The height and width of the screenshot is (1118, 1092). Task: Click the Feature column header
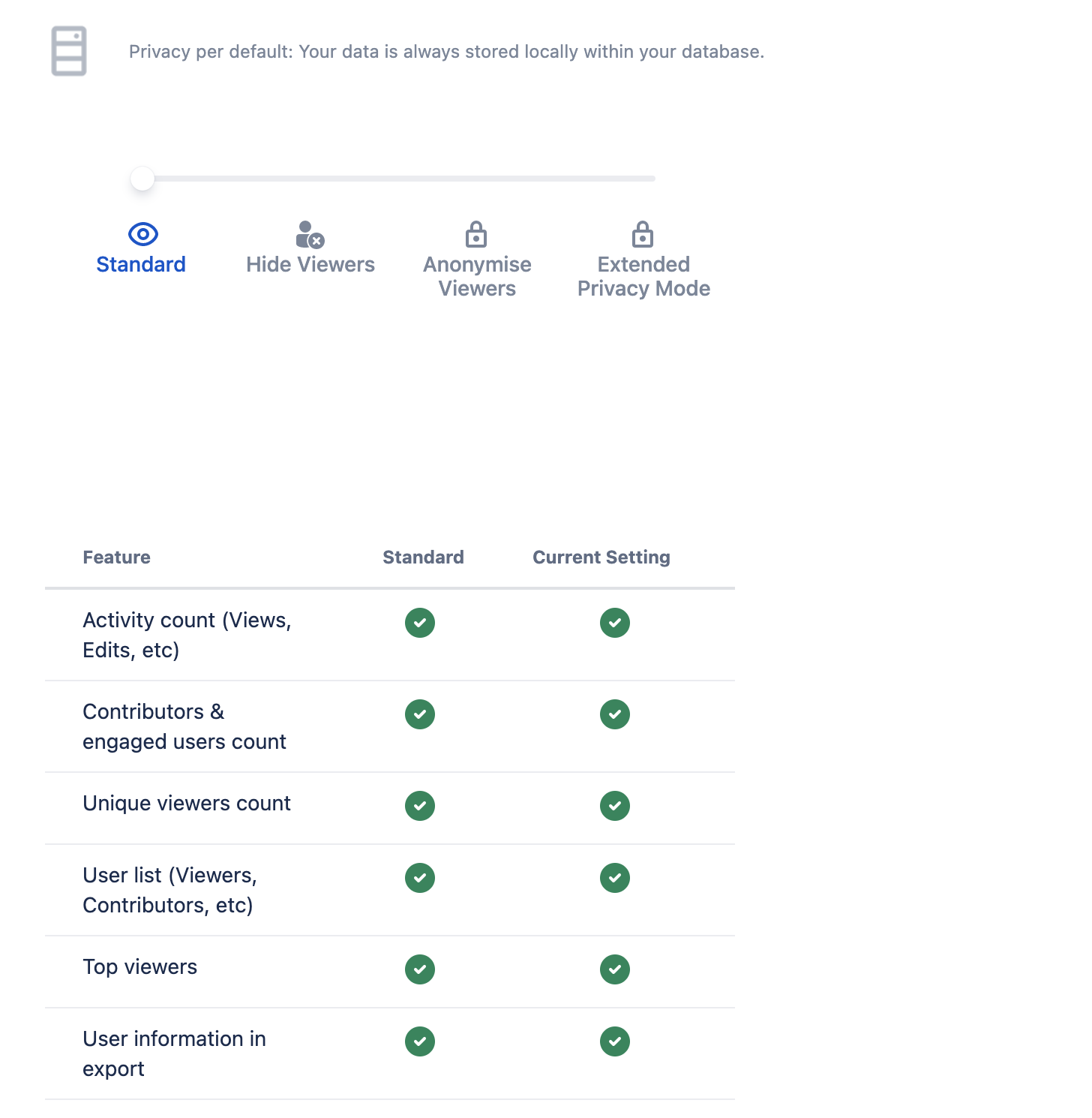116,557
